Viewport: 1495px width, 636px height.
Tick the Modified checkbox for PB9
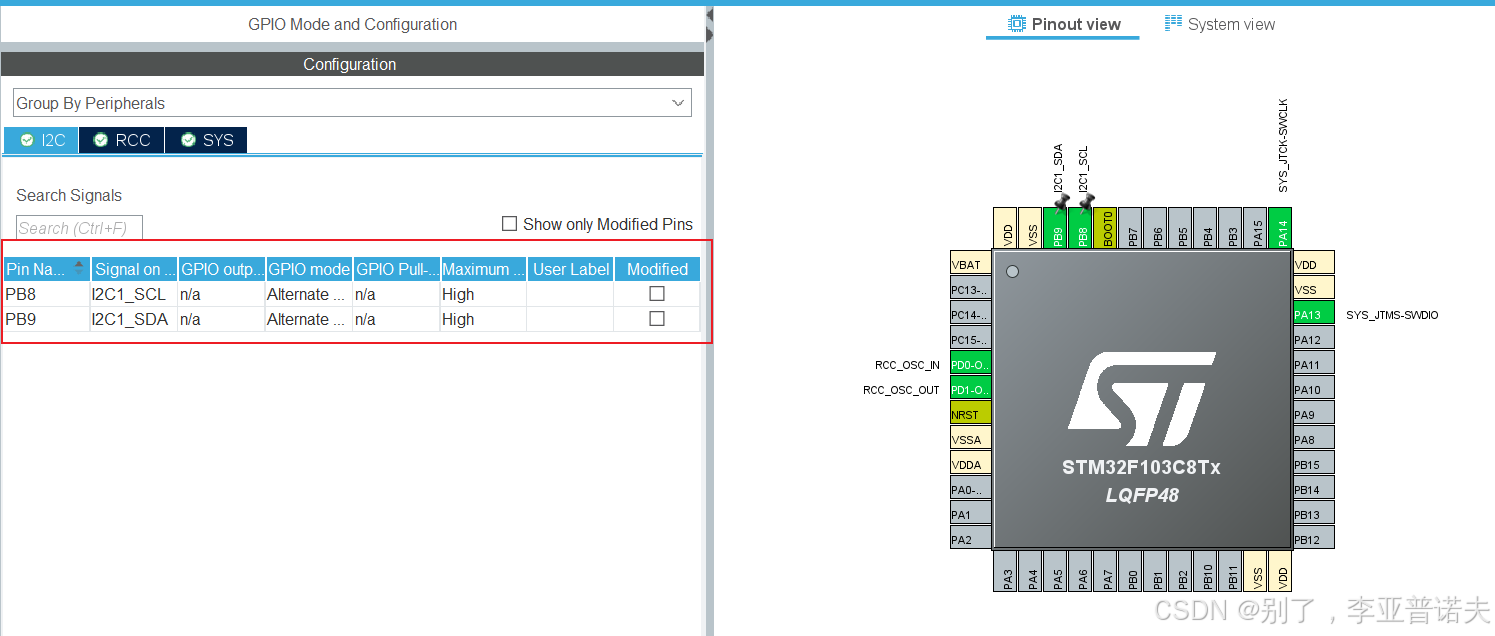coord(657,319)
